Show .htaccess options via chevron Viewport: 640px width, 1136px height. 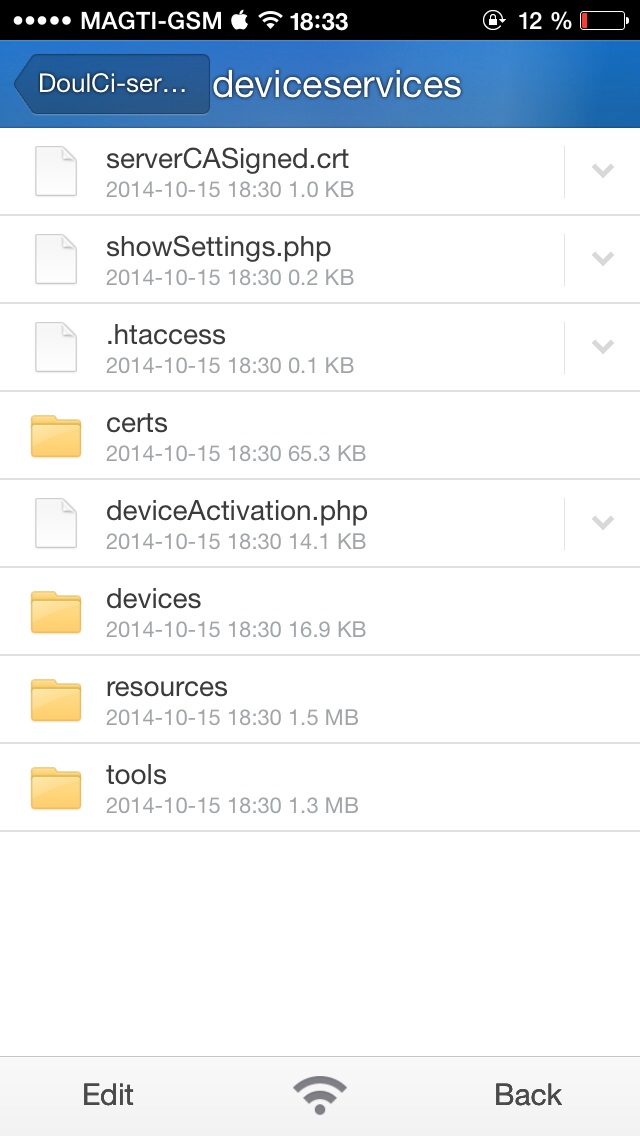(x=602, y=347)
